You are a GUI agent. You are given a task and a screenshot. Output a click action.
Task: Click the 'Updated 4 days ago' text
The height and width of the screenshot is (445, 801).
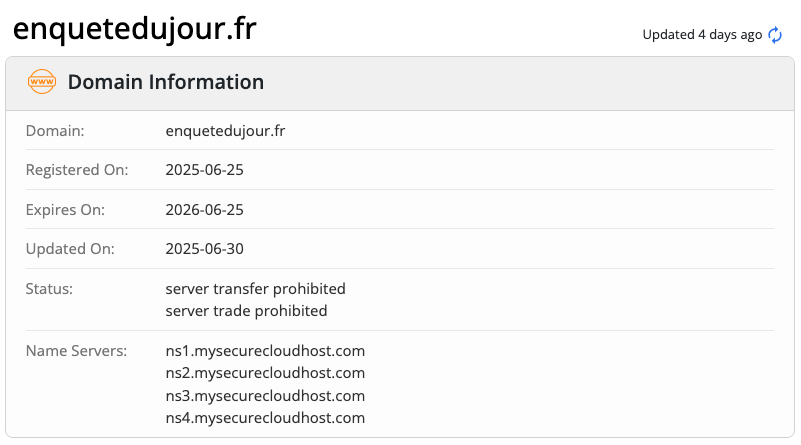(702, 35)
